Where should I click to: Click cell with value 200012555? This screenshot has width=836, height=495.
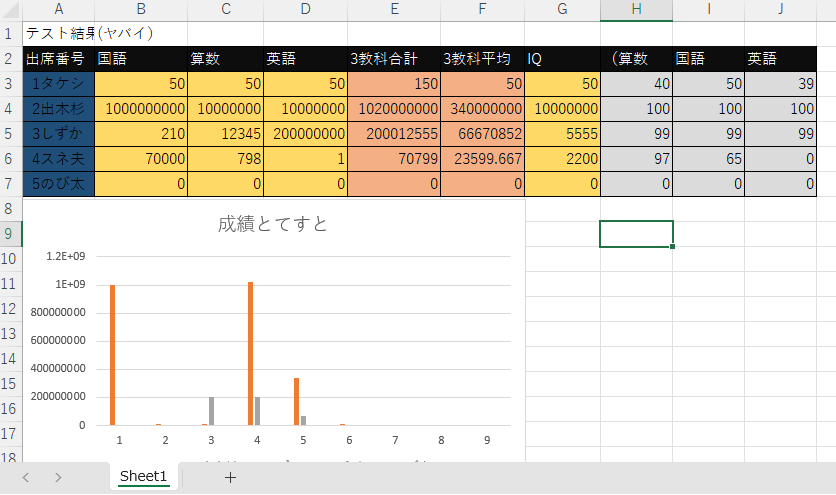pyautogui.click(x=394, y=134)
